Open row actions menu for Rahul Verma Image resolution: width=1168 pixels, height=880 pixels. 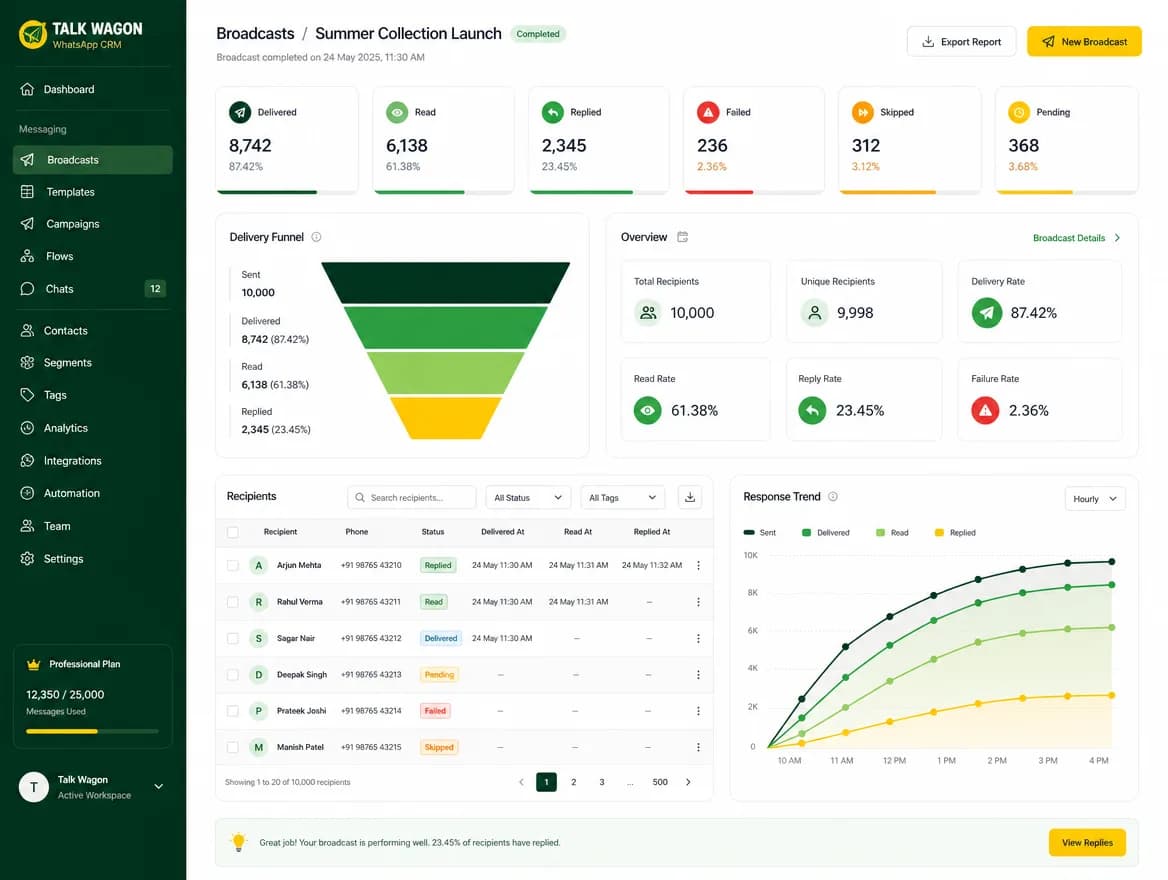tap(698, 602)
